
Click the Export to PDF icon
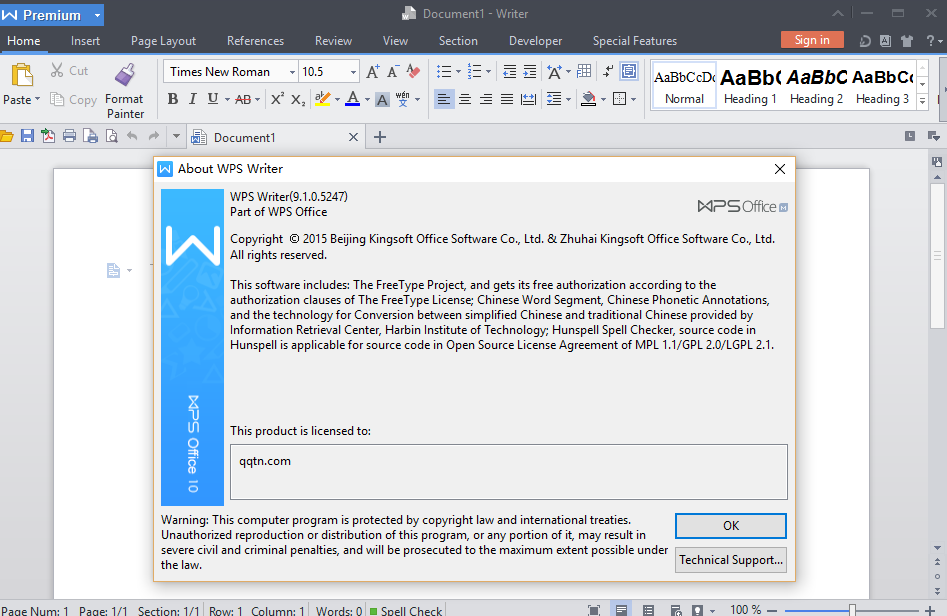click(x=48, y=137)
